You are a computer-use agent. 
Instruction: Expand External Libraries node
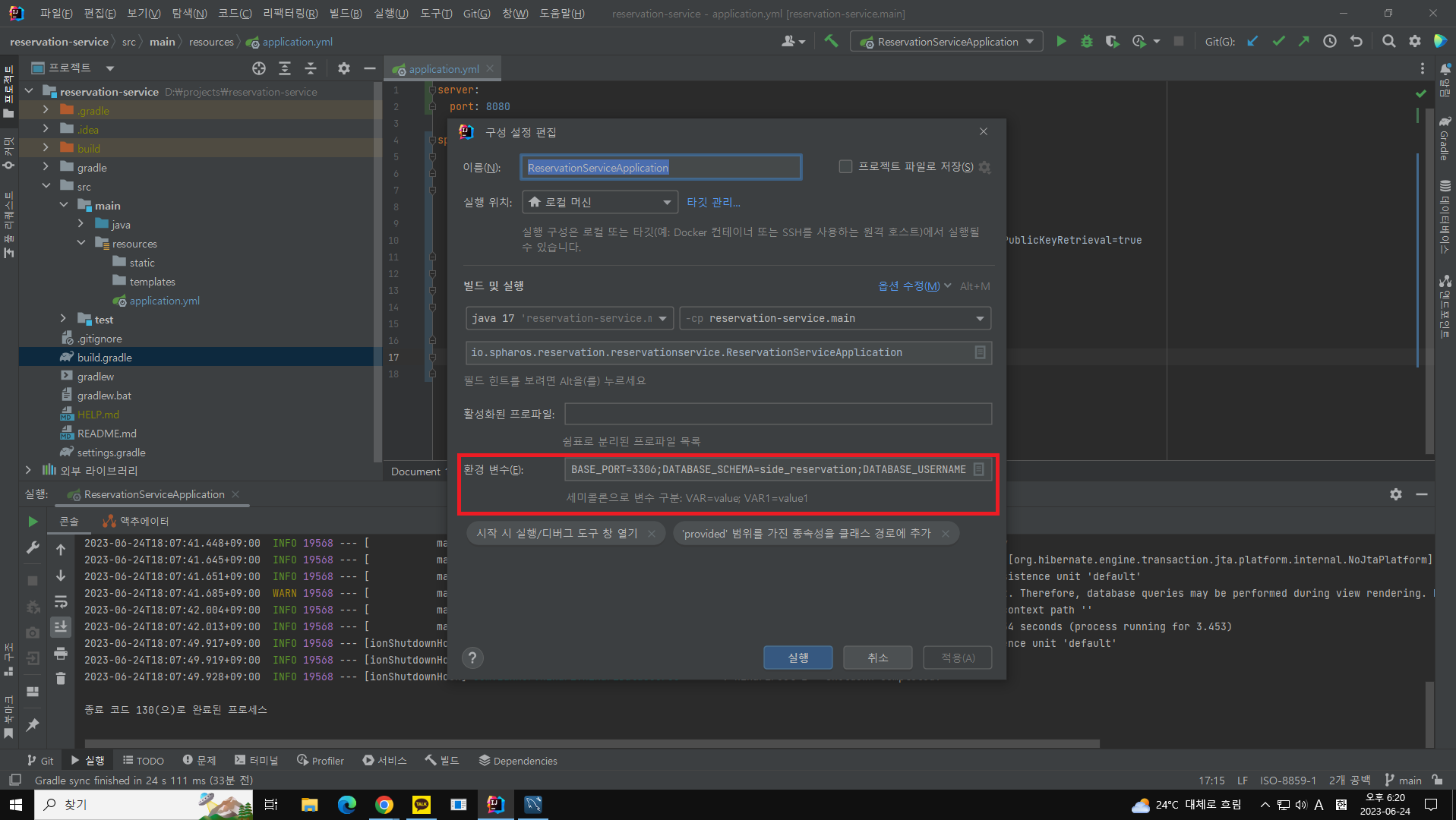coord(28,470)
